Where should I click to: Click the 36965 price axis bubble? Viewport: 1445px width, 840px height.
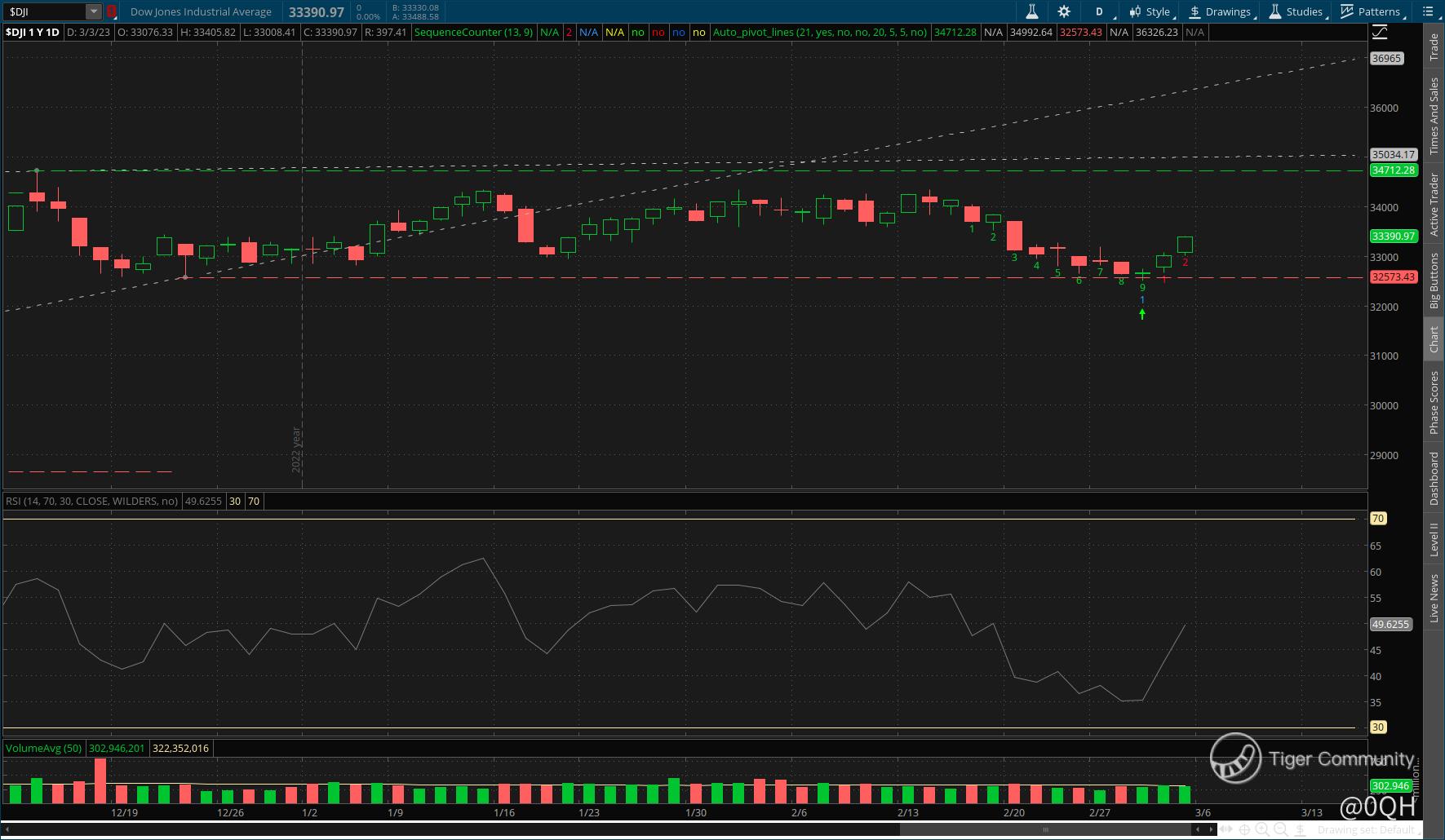point(1387,59)
